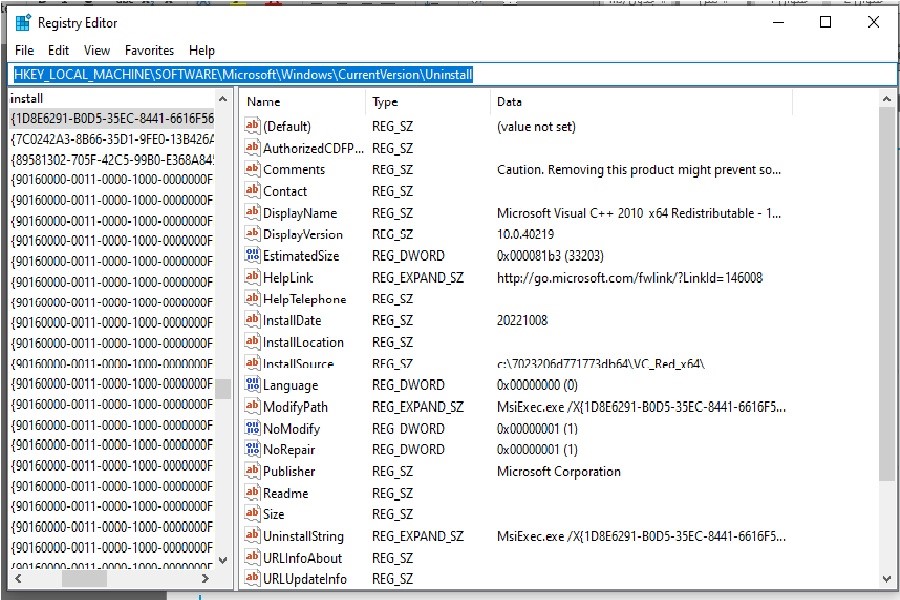Click the DWORD icon beside Language

tap(252, 385)
